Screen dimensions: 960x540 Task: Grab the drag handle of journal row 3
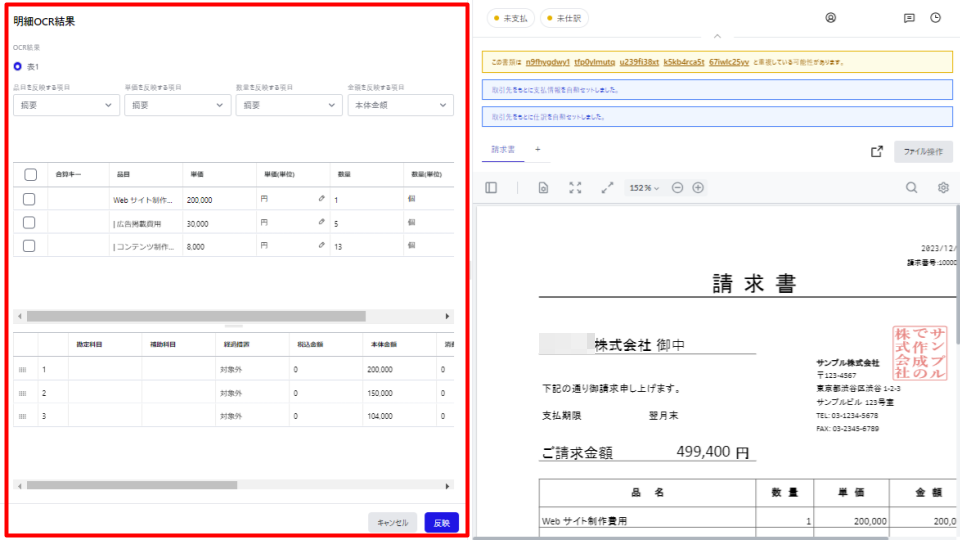point(23,416)
